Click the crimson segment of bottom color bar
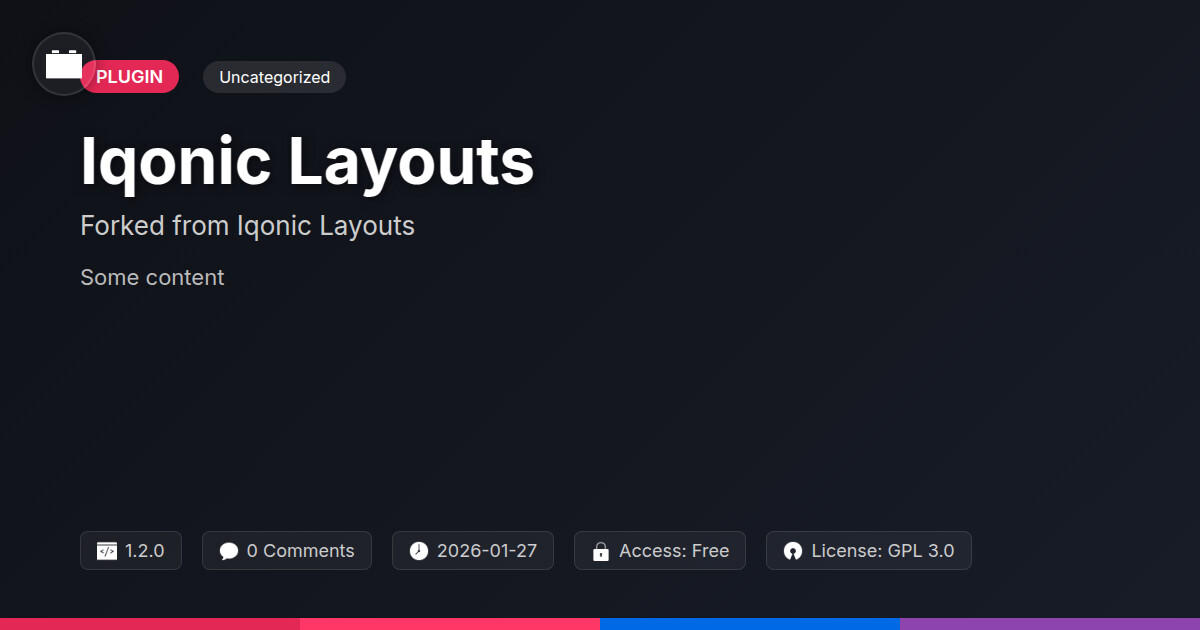The image size is (1200, 630). [x=150, y=624]
